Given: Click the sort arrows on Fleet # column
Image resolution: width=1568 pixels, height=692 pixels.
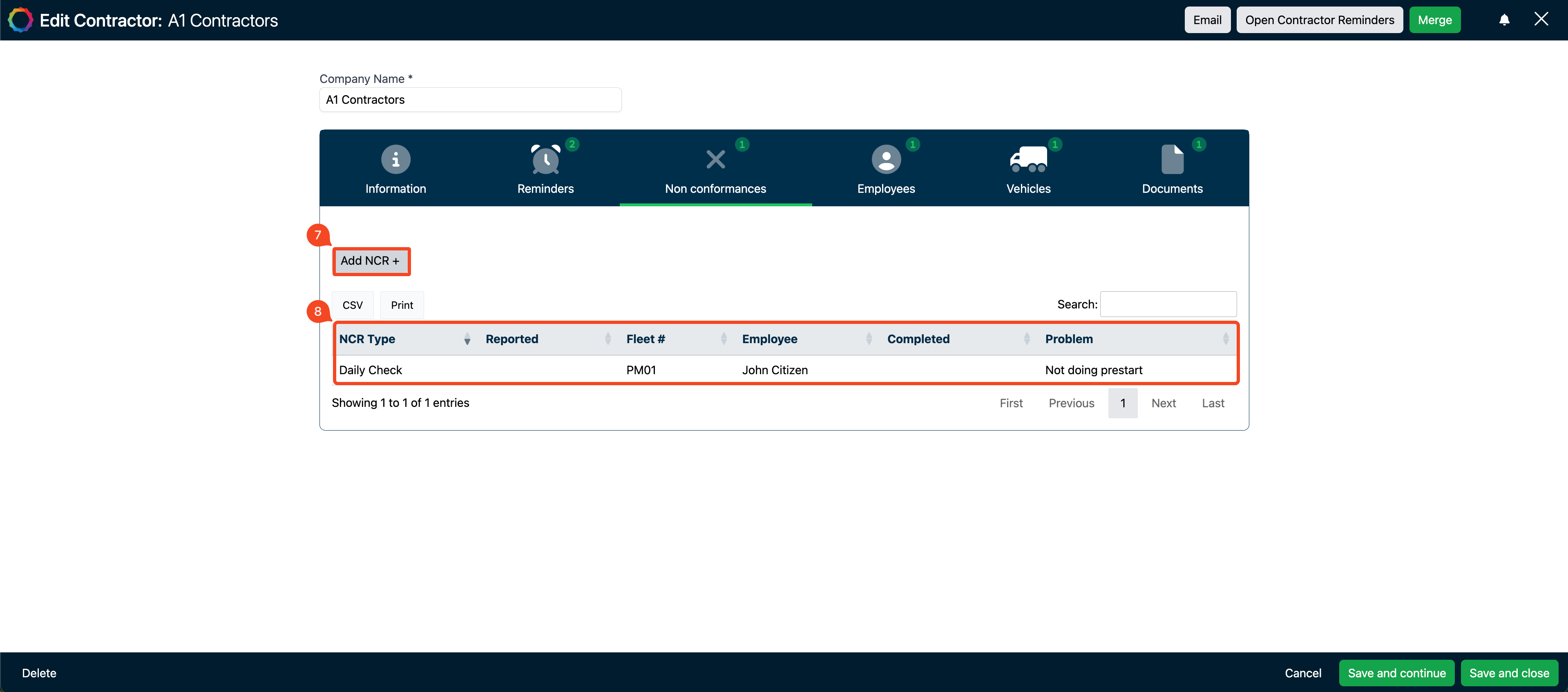Looking at the screenshot, I should point(724,339).
